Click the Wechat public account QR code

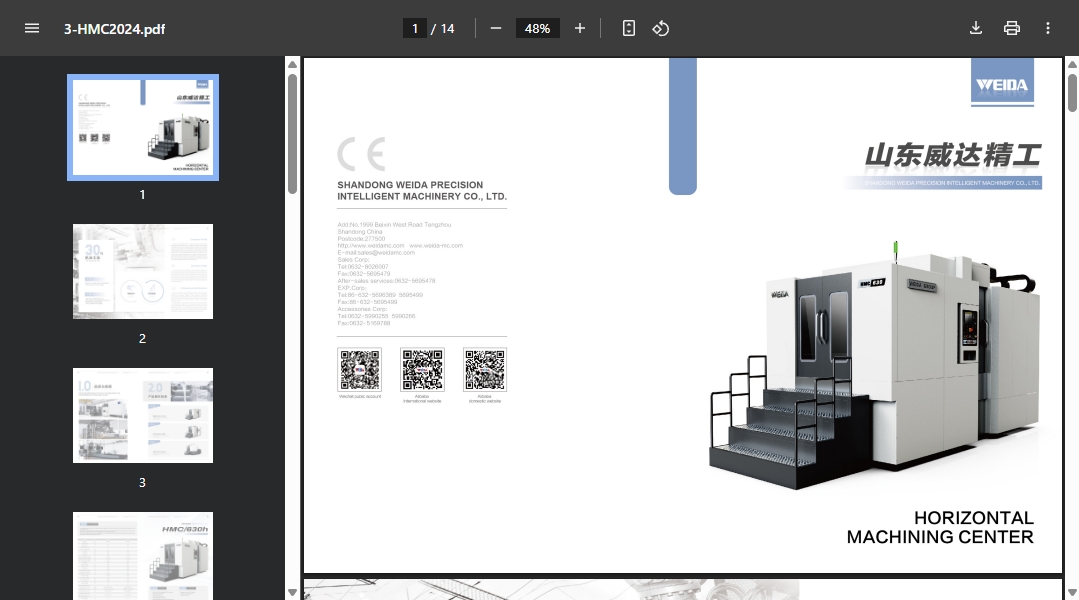[x=360, y=370]
